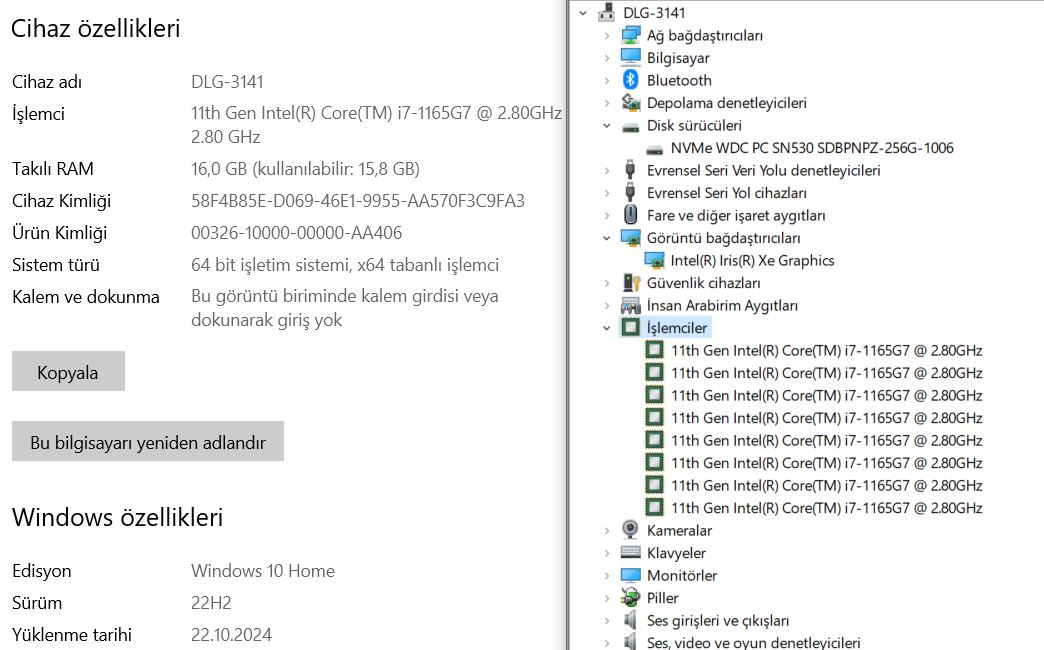This screenshot has width=1044, height=650.
Task: Click the last processor entry's chip icon
Action: (x=654, y=507)
